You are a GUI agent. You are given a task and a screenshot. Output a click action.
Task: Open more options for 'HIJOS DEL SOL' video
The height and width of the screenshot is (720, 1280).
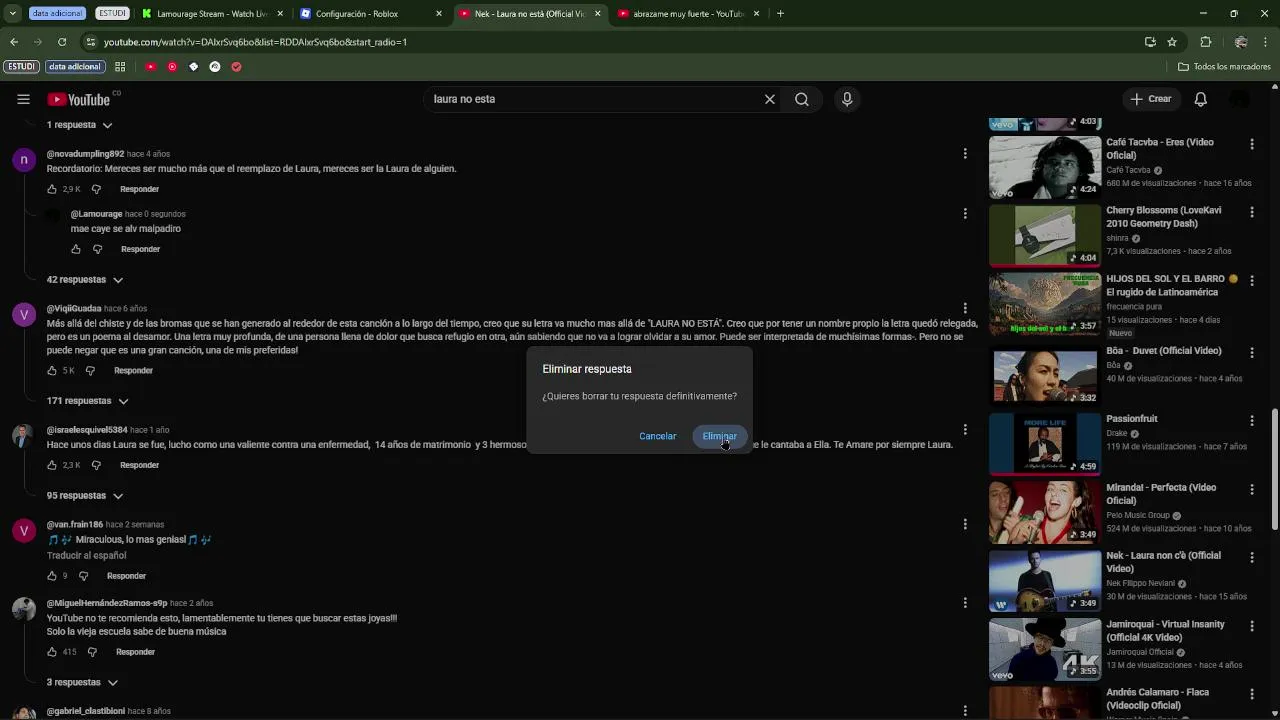(x=1252, y=280)
